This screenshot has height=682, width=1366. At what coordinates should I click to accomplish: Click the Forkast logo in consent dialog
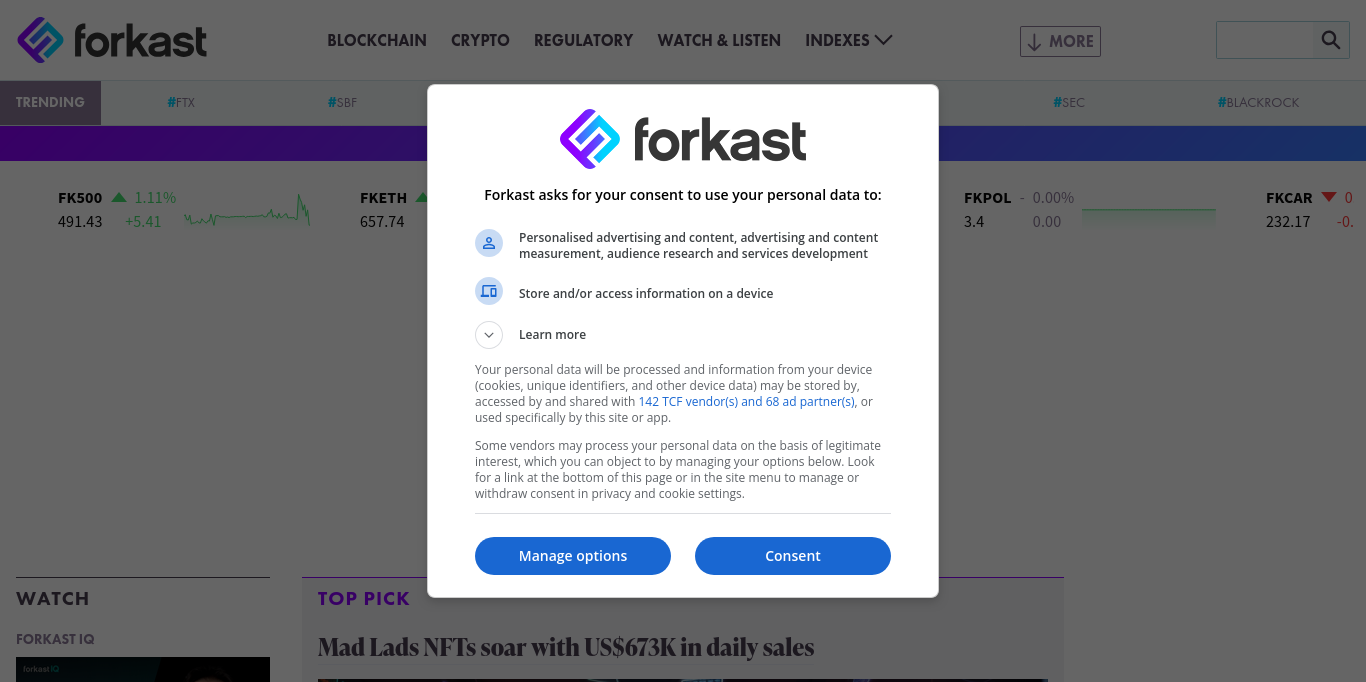pyautogui.click(x=683, y=139)
